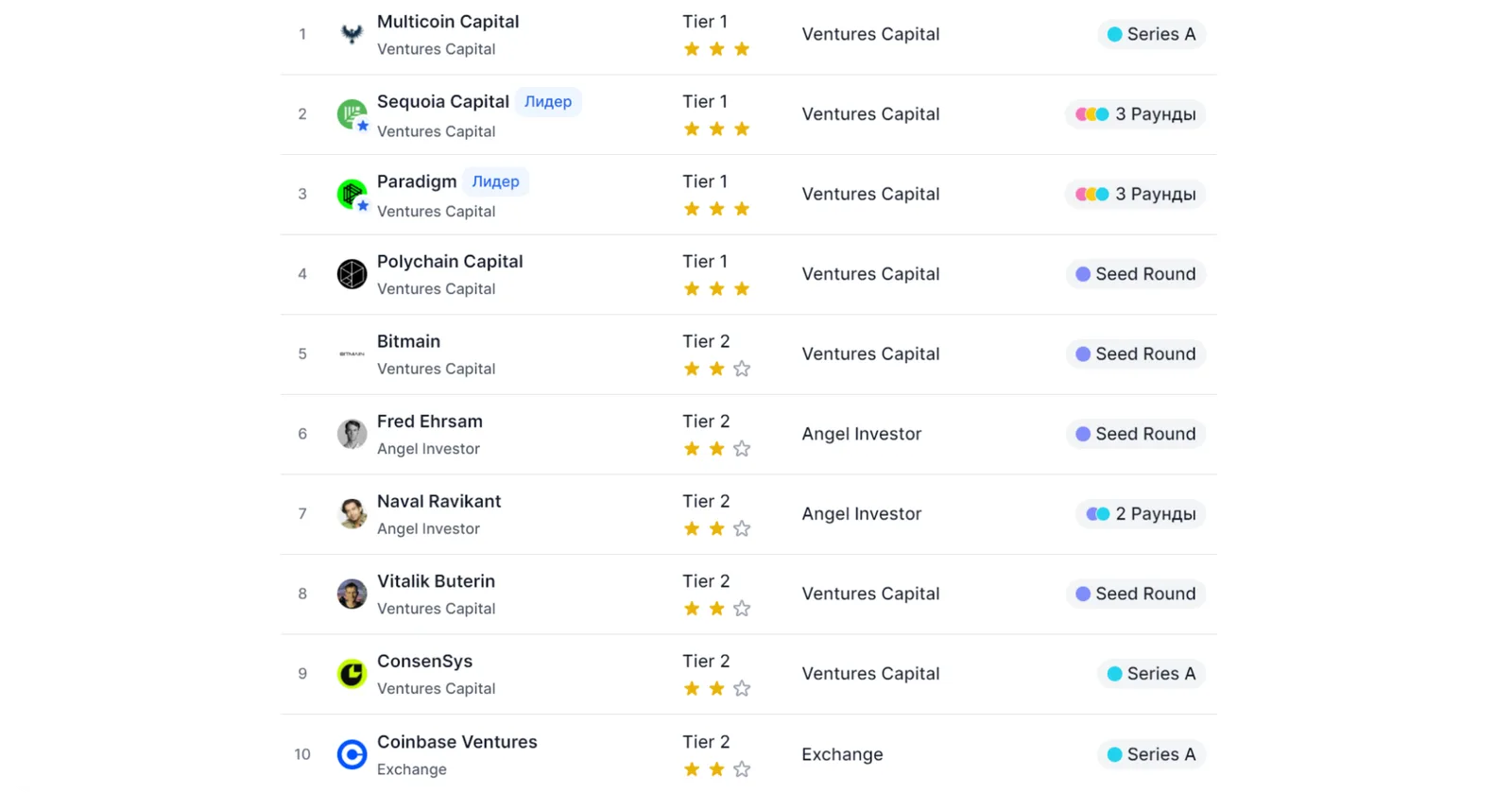Open Fred Ehrsam's profile photo

click(352, 434)
